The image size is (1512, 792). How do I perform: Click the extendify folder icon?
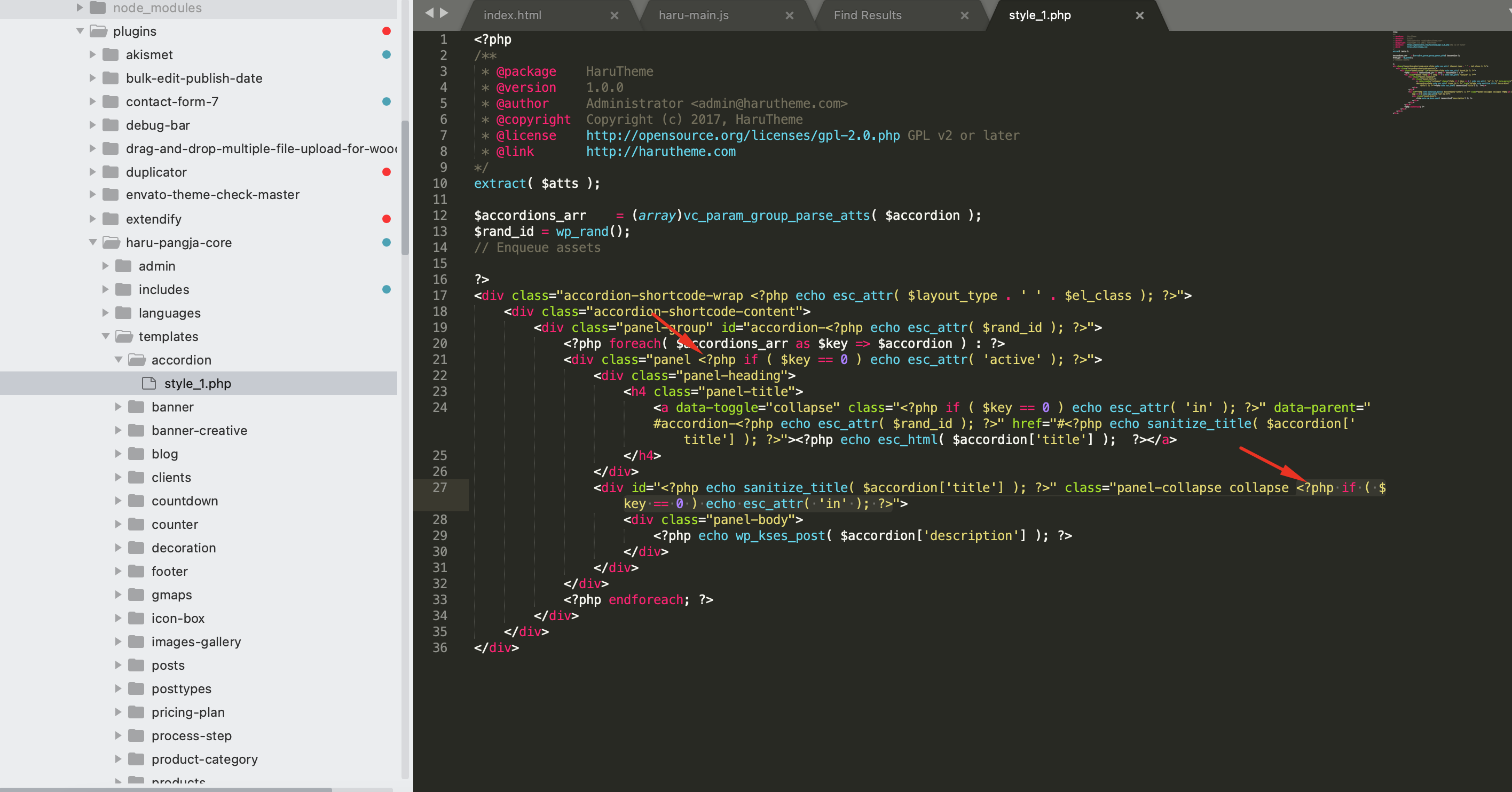click(x=111, y=219)
